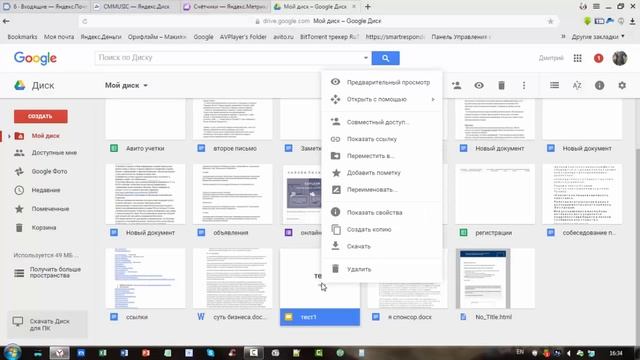
Task: Choose Создать копию in context menu
Action: click(382, 229)
